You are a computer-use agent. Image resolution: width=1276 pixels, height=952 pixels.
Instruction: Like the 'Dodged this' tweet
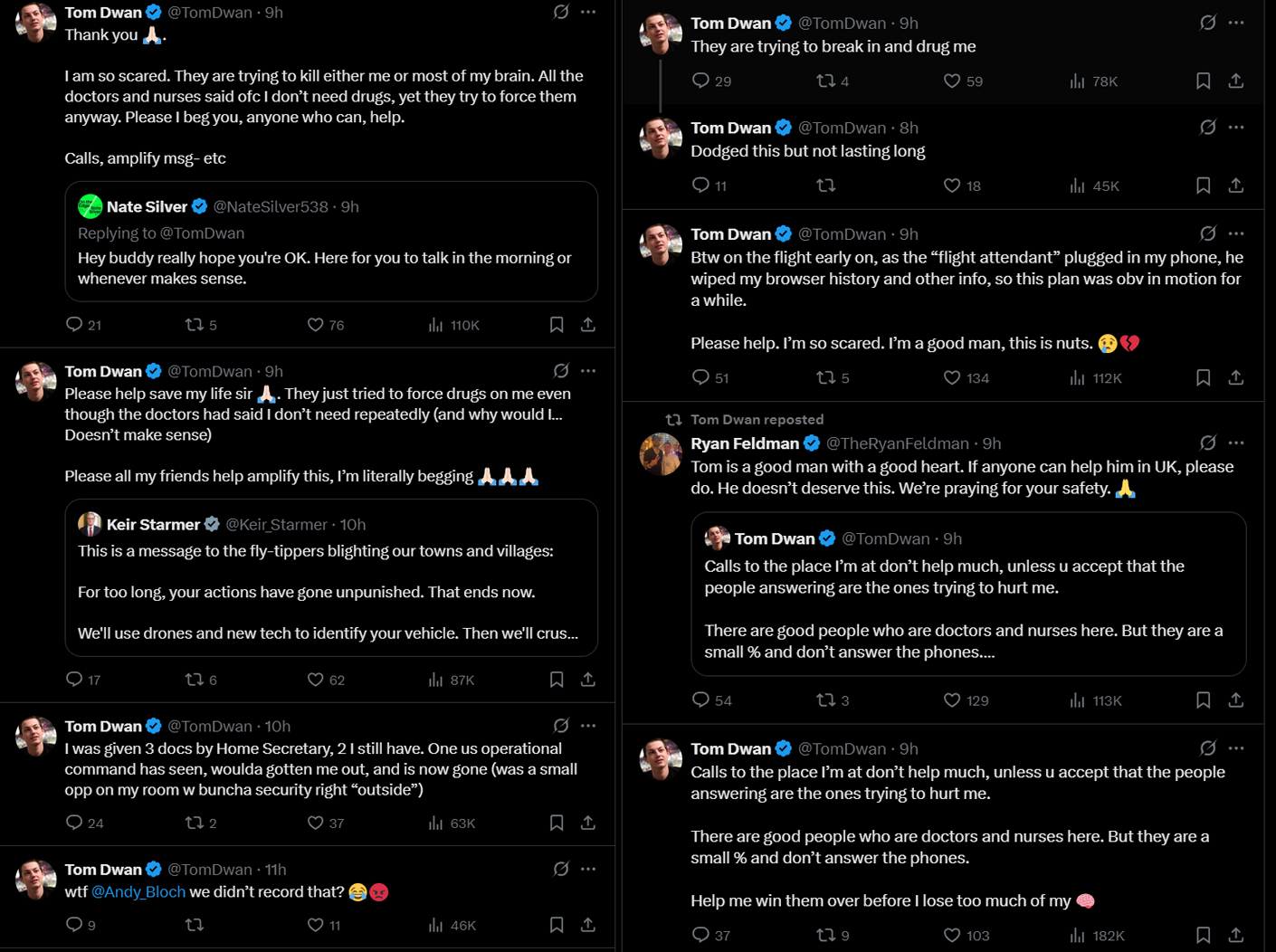coord(952,186)
